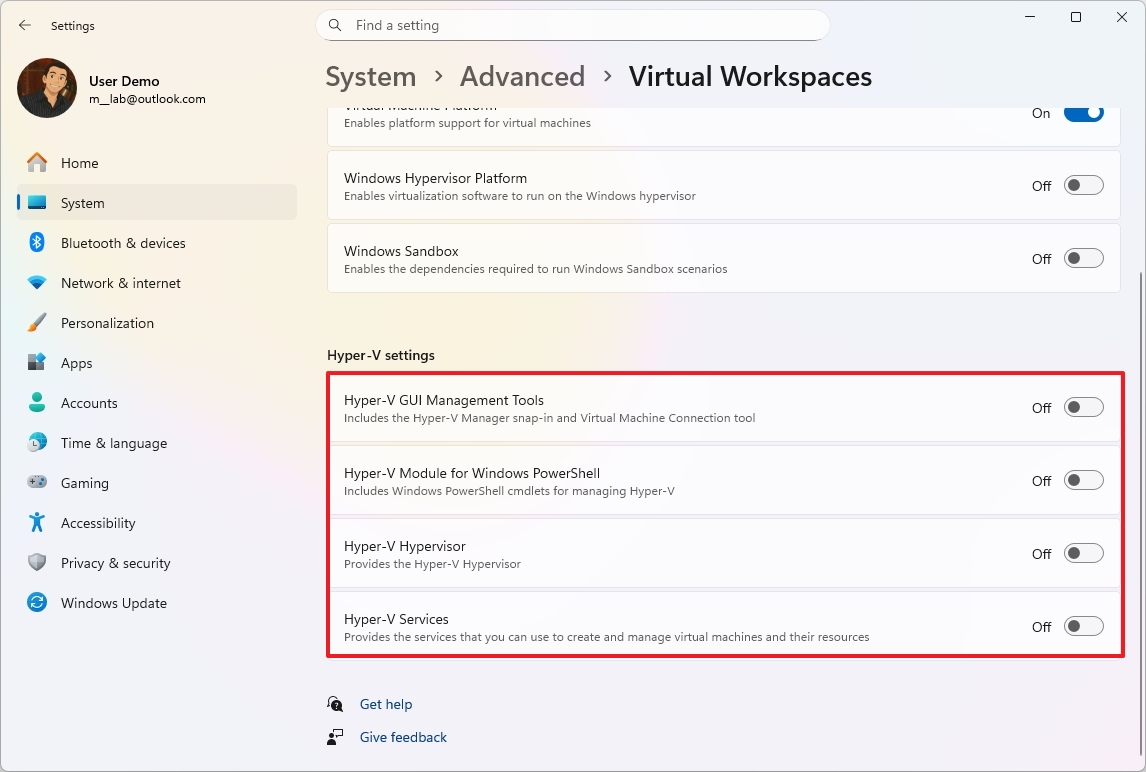The image size is (1146, 772).
Task: Open Privacy & security
Action: (115, 562)
